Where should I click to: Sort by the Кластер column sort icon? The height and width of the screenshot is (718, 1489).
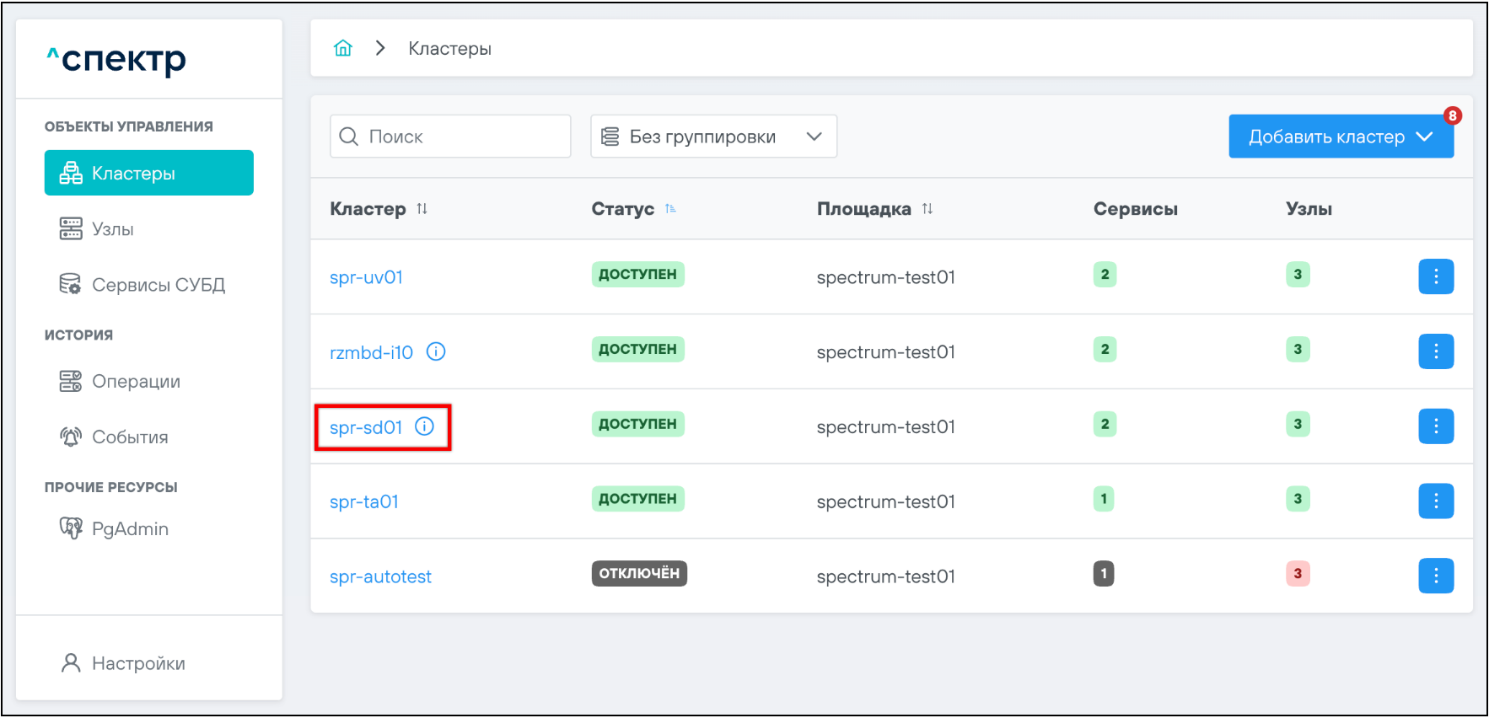[422, 209]
